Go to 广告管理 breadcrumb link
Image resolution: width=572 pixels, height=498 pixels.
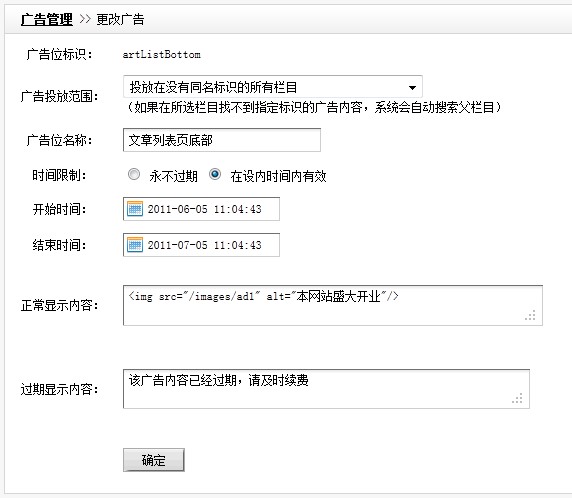[x=47, y=19]
